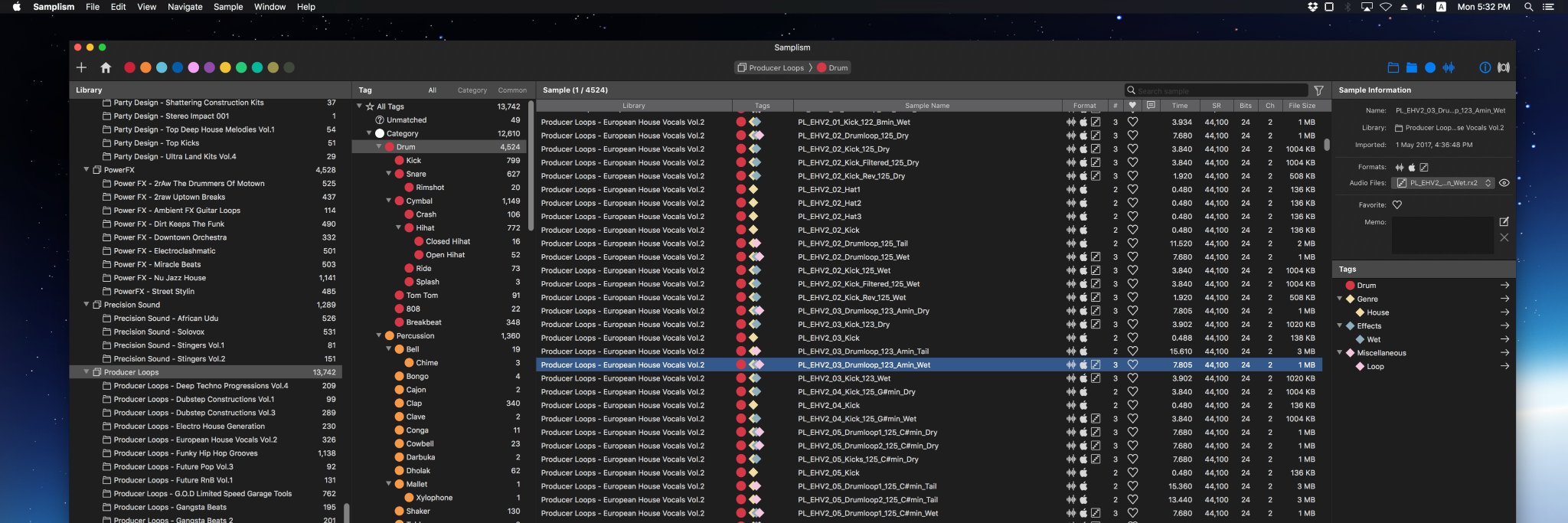Click Drum breadcrumb button
The height and width of the screenshot is (523, 1568).
[x=833, y=68]
